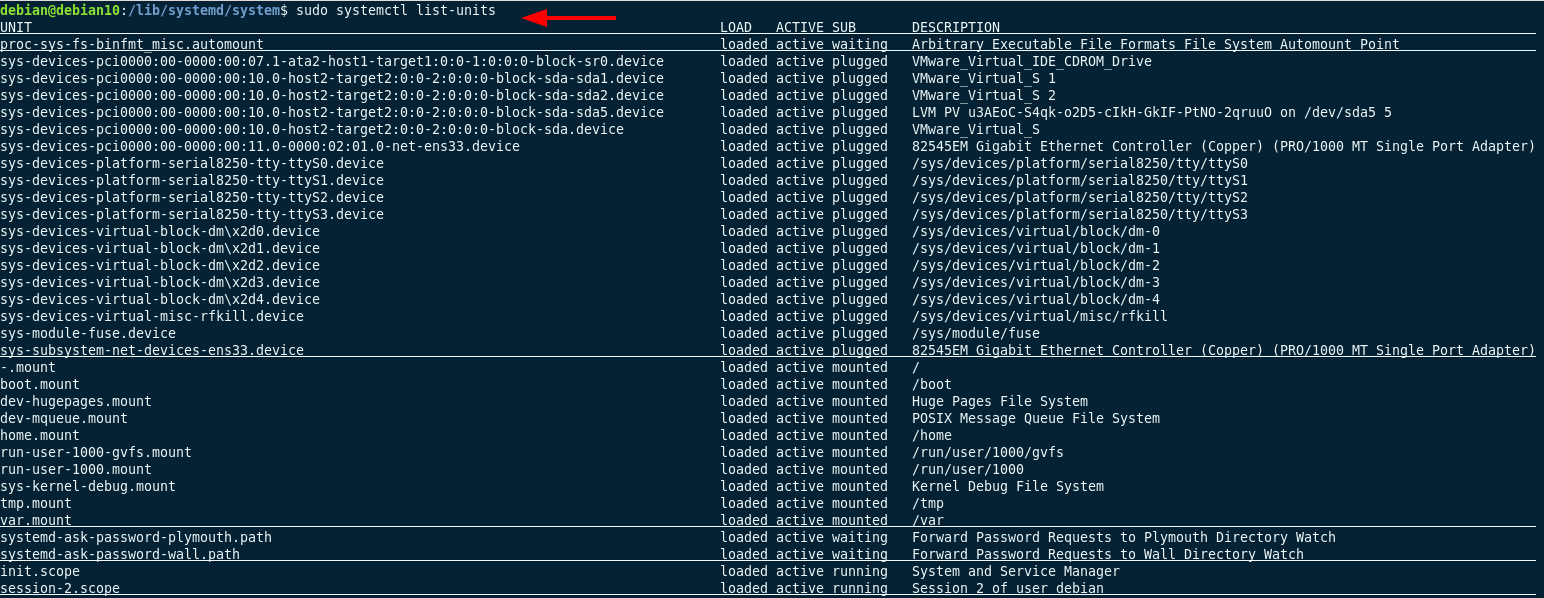Select the block-sda-sda5.device unit name
This screenshot has height=598, width=1544.
pos(332,112)
